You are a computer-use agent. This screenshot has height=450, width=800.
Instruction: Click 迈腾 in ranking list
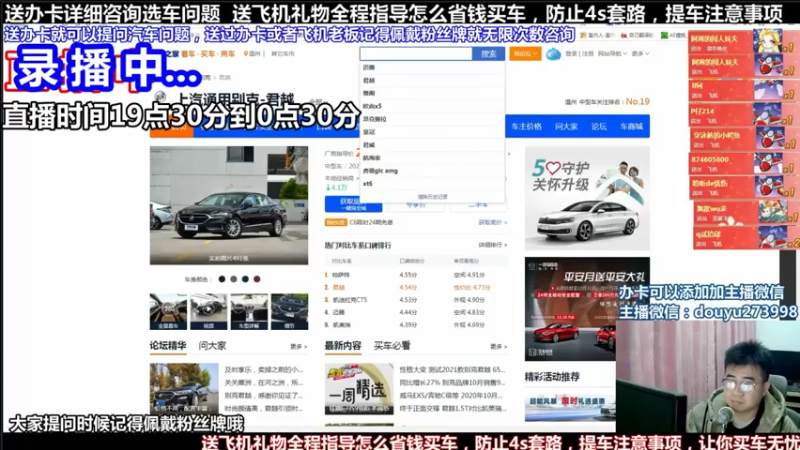tap(338, 312)
